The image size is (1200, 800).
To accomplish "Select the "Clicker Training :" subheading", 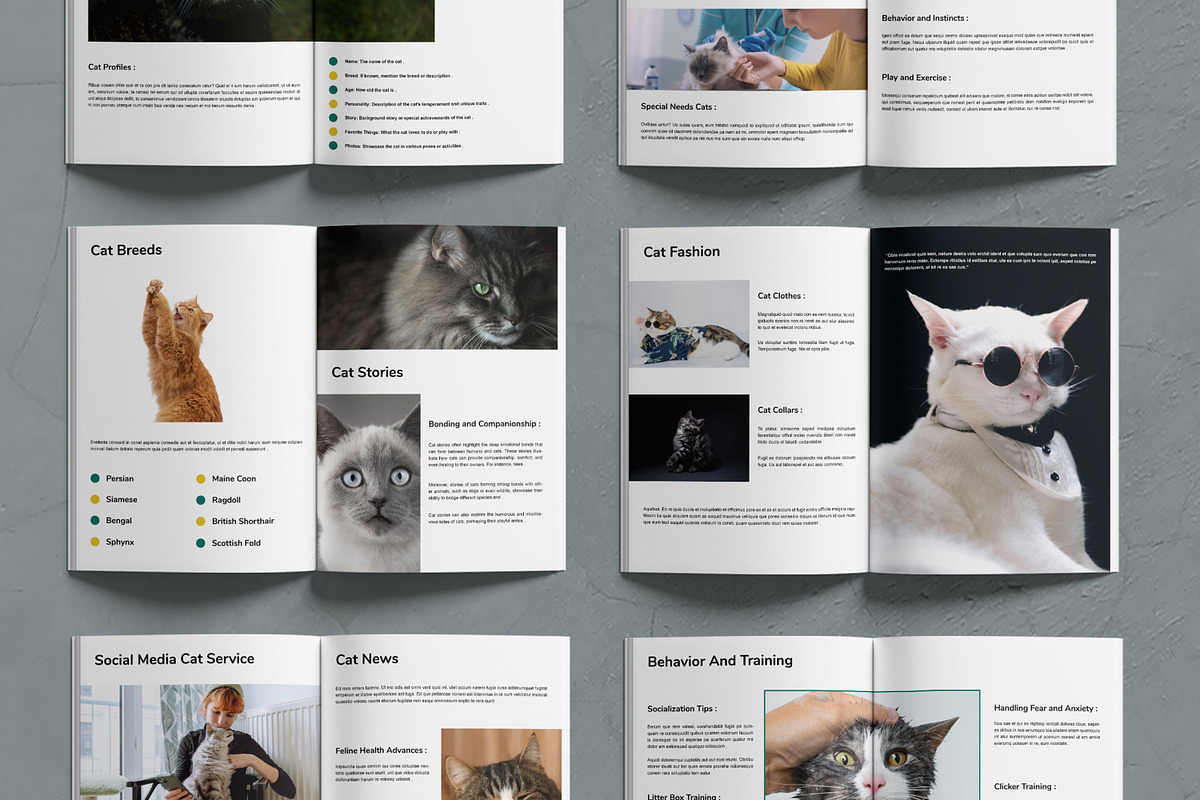I will (x=1024, y=787).
